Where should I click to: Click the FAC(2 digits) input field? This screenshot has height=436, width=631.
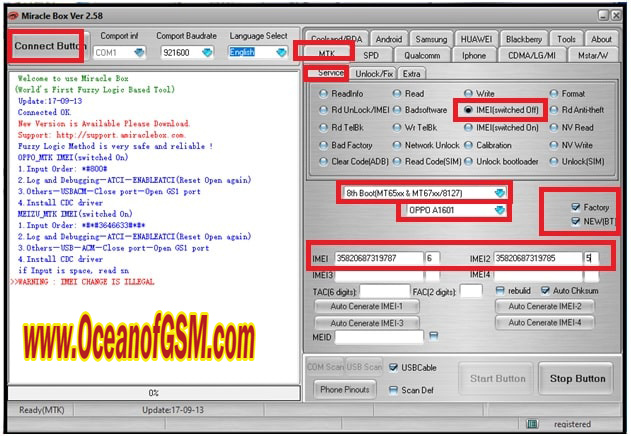pyautogui.click(x=470, y=291)
